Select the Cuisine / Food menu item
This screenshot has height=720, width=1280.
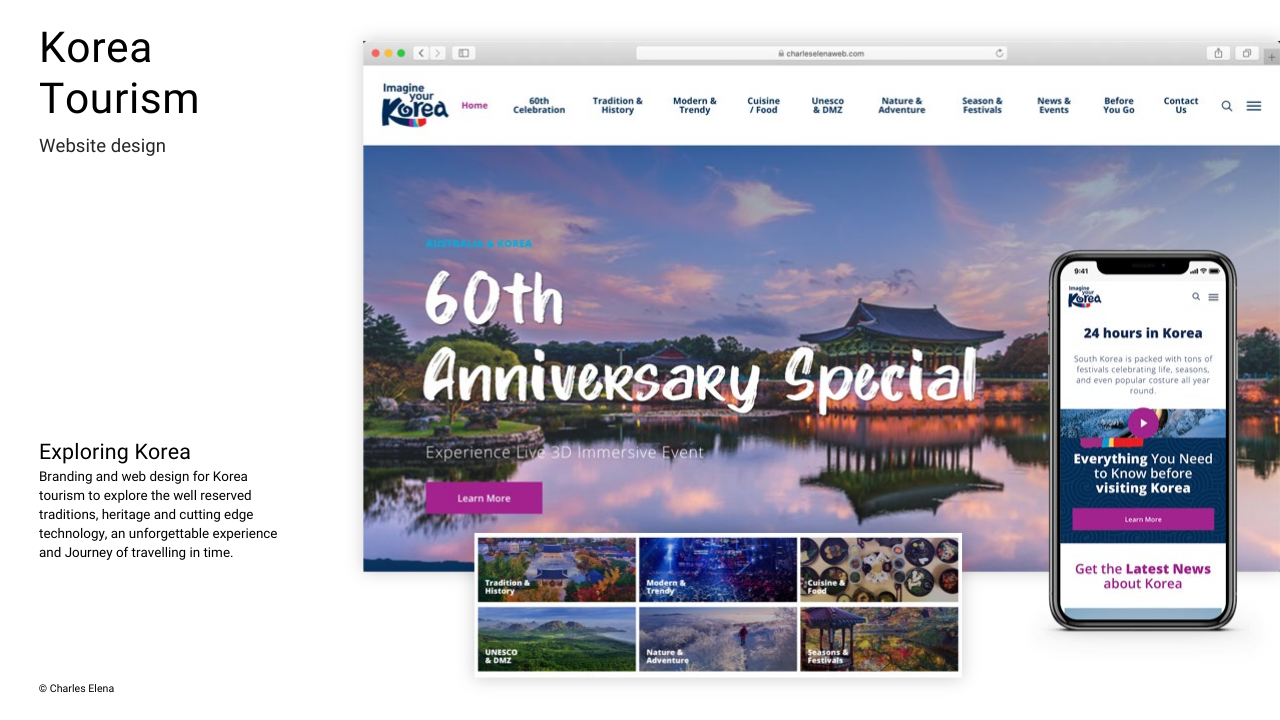[763, 106]
